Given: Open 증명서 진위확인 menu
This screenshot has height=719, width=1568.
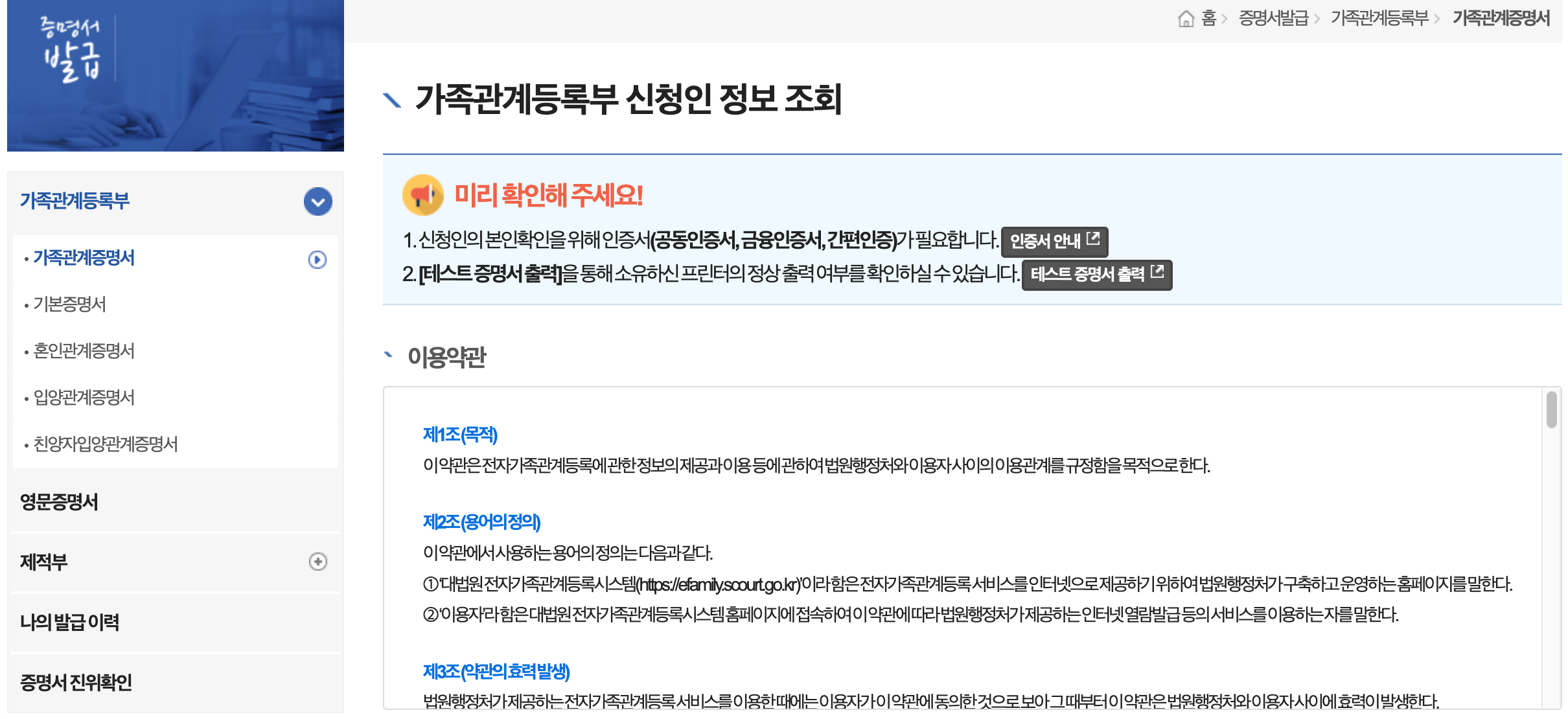Looking at the screenshot, I should point(76,682).
